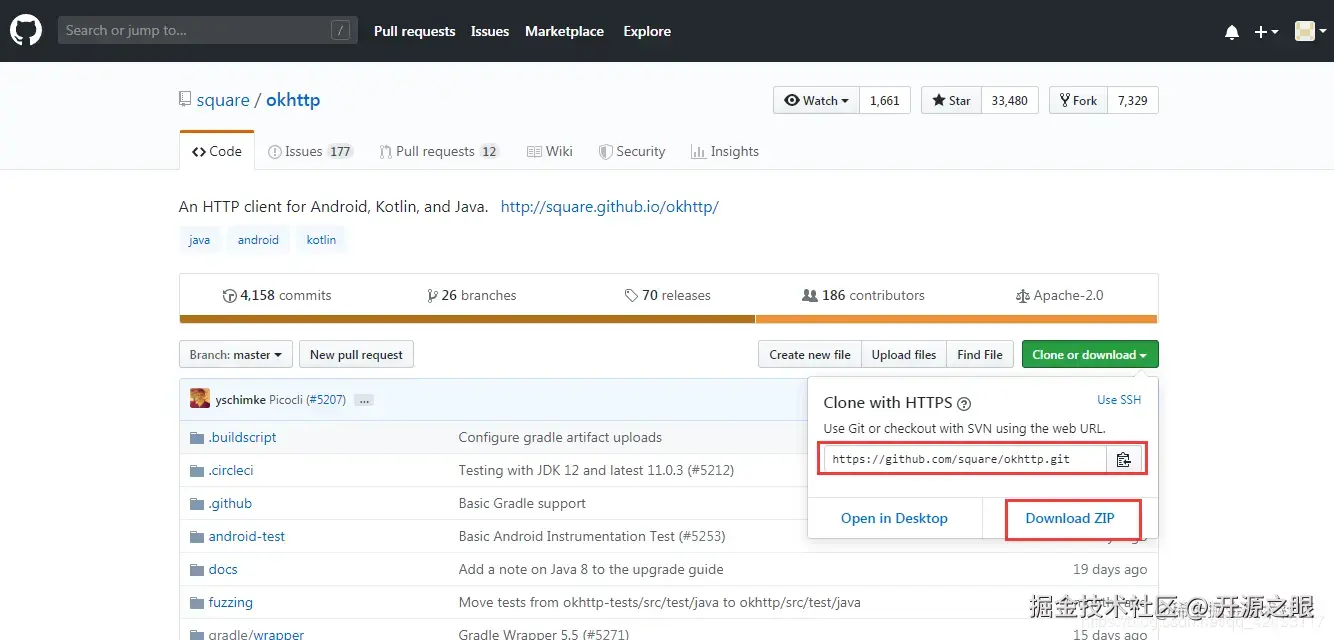1334x640 pixels.
Task: Expand the commit message ellipsis button
Action: pos(364,400)
